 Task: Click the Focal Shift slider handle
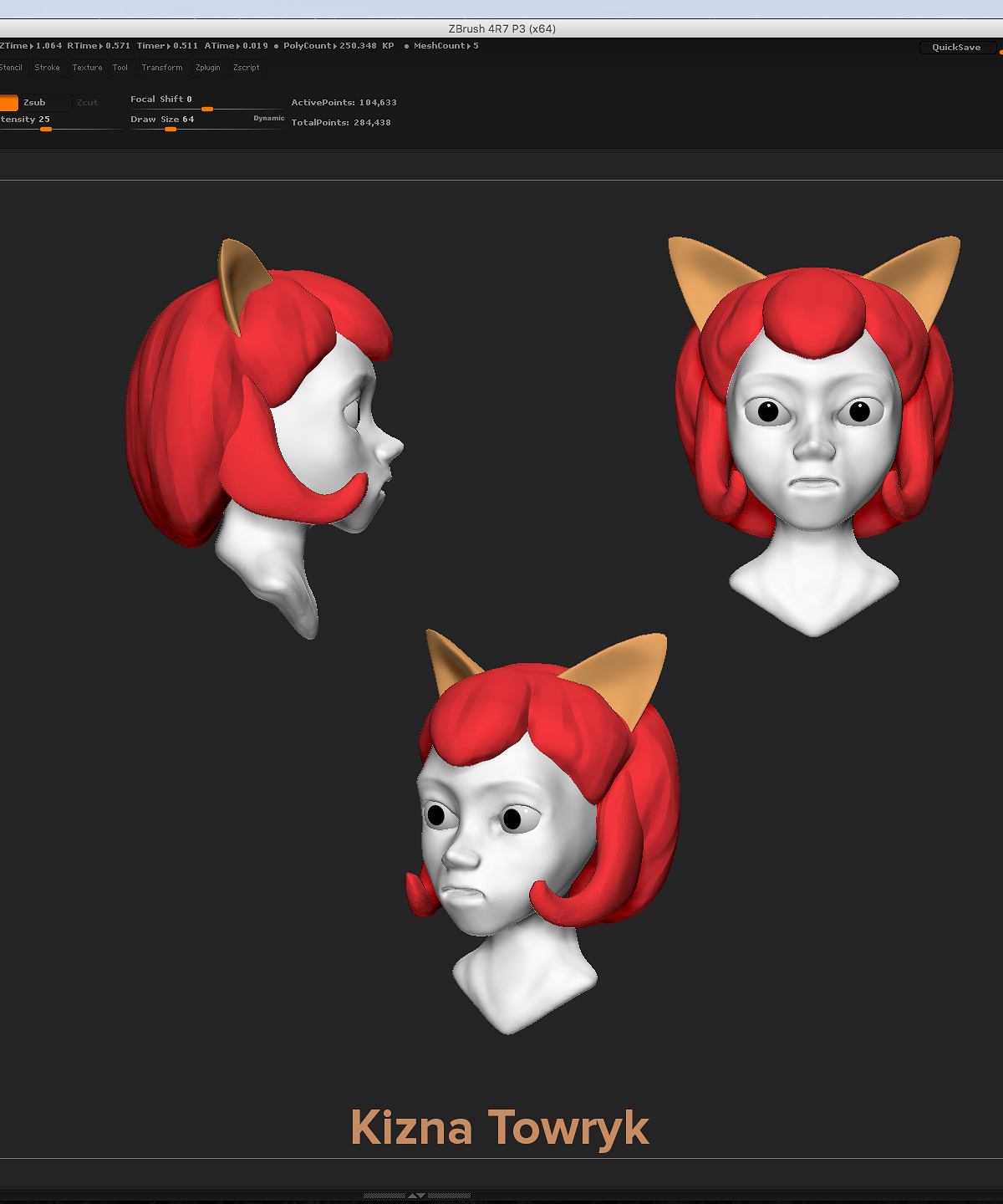(x=207, y=110)
